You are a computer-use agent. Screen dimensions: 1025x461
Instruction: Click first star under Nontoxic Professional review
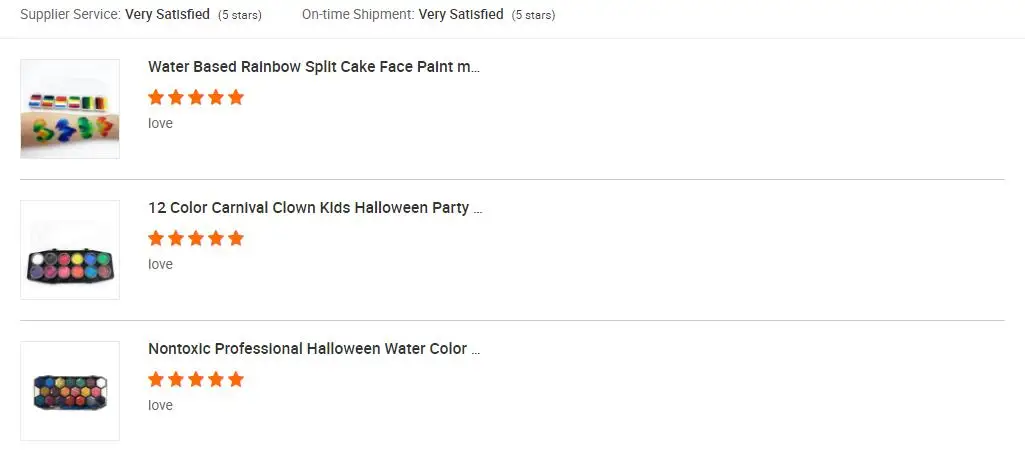[156, 379]
